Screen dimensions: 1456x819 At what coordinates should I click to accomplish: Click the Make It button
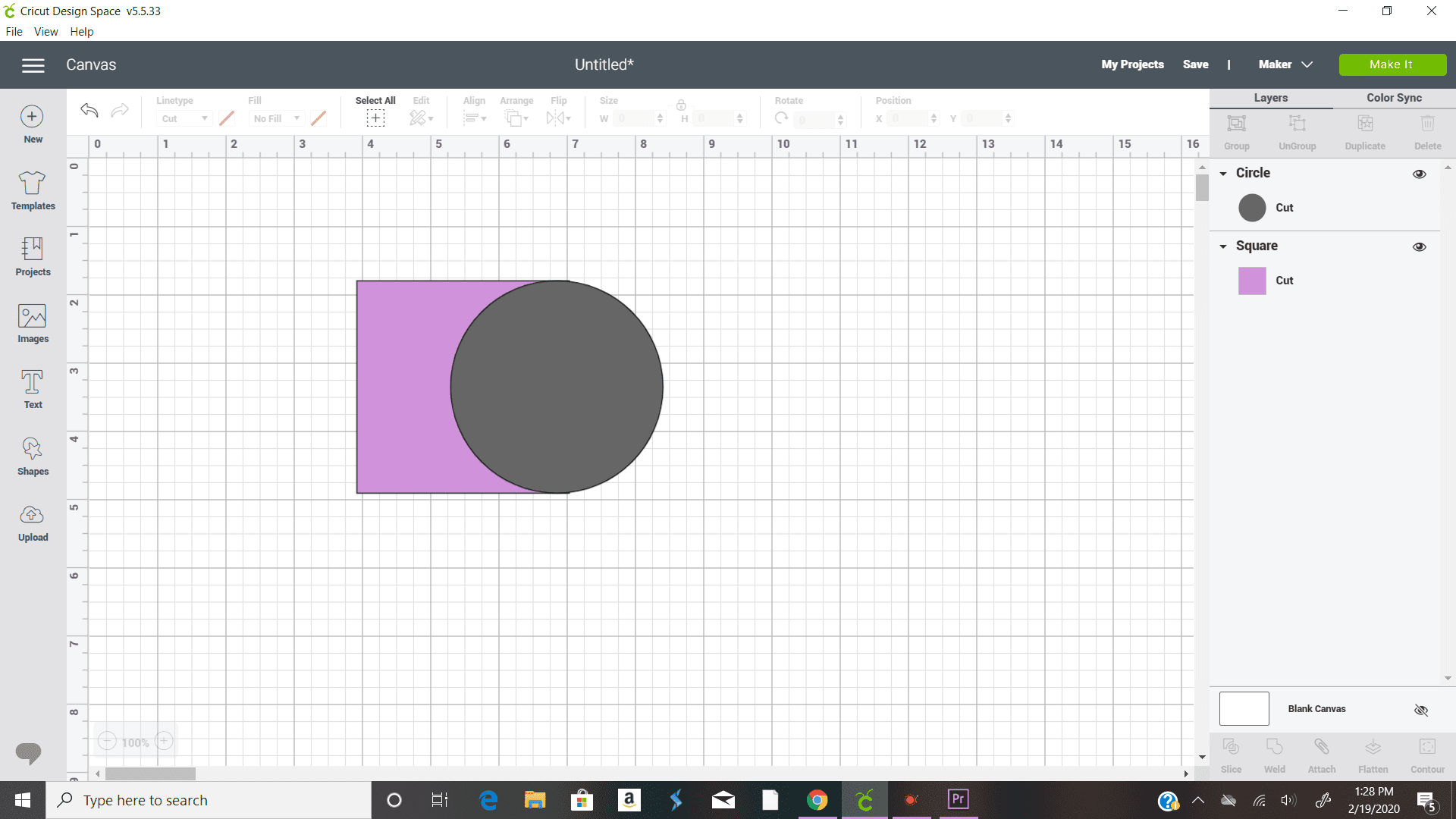[1392, 64]
